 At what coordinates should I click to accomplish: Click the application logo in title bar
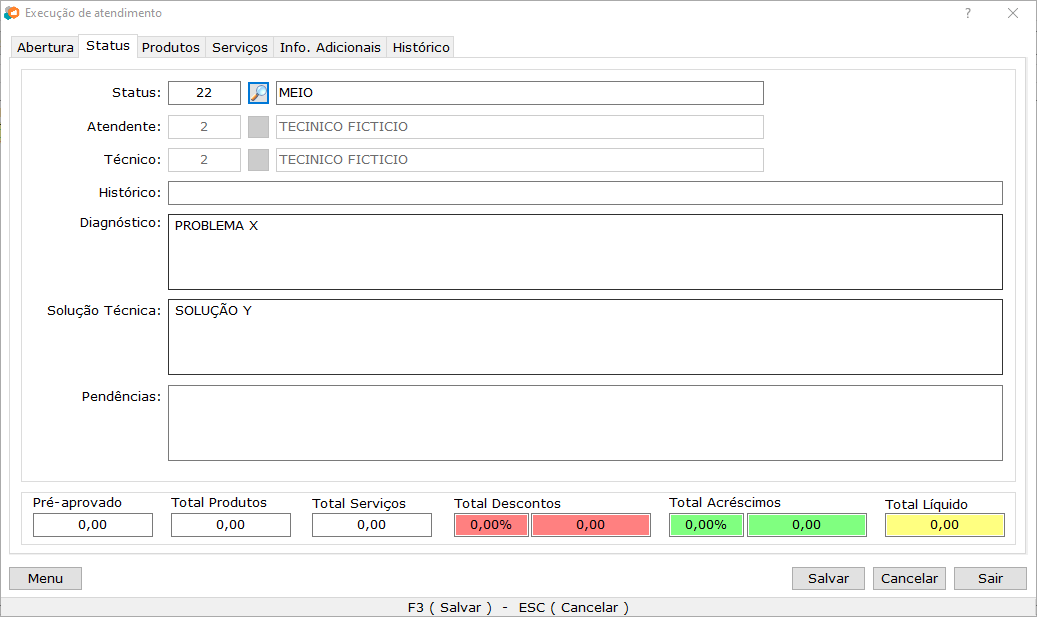coord(11,14)
